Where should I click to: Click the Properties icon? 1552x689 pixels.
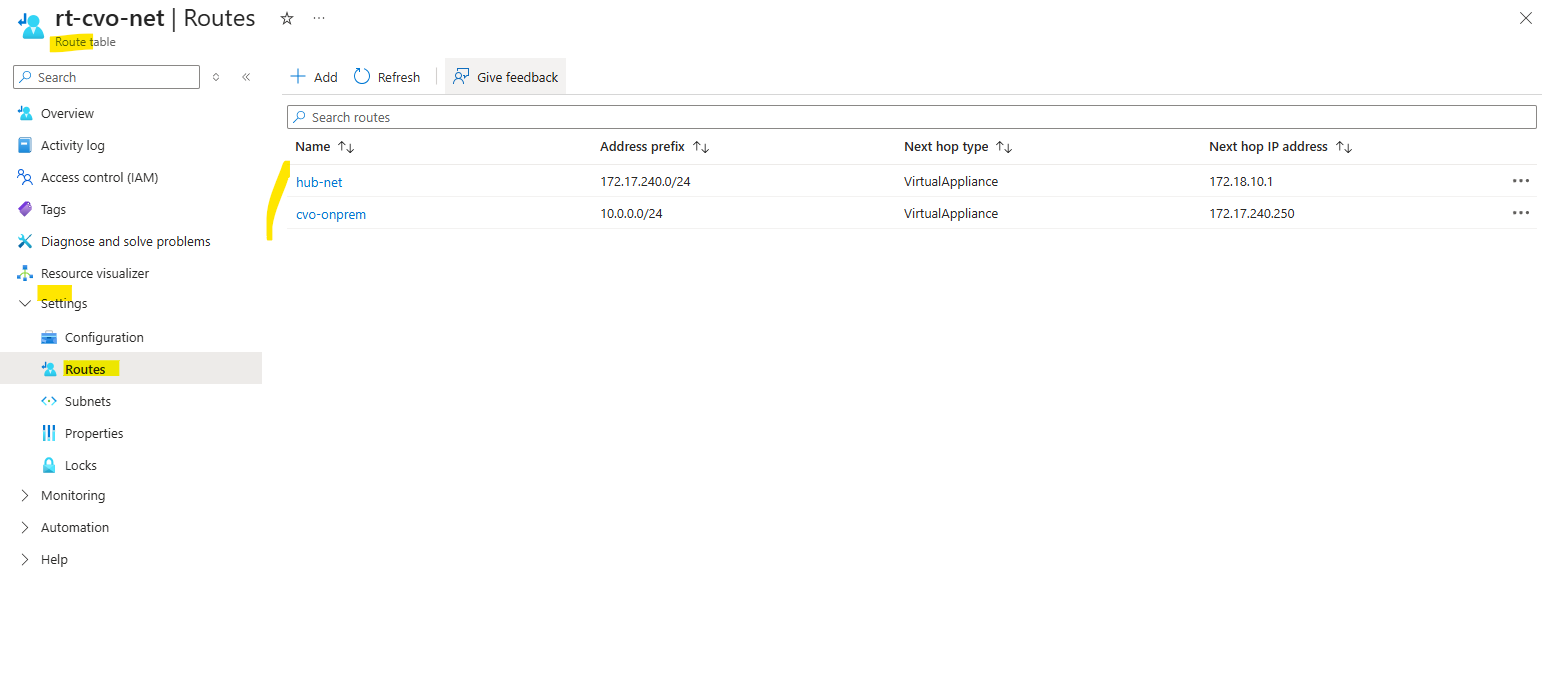[x=49, y=433]
